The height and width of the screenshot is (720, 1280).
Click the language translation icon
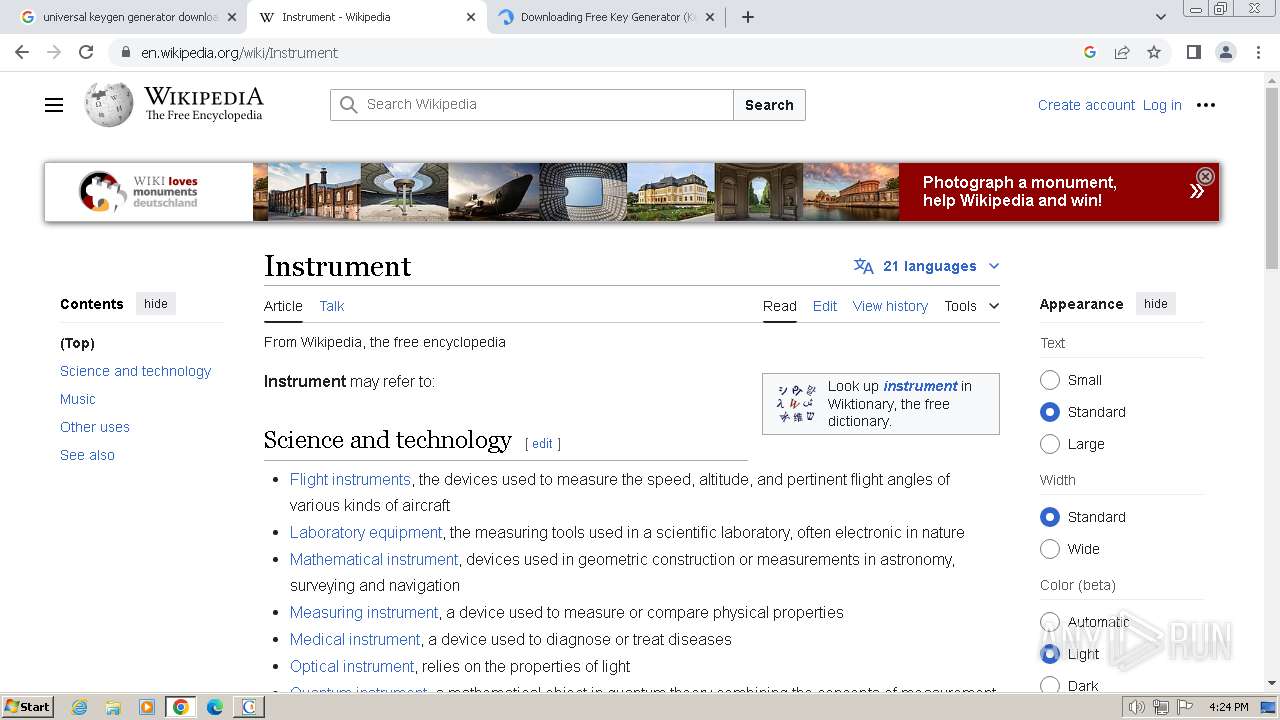[x=863, y=266]
